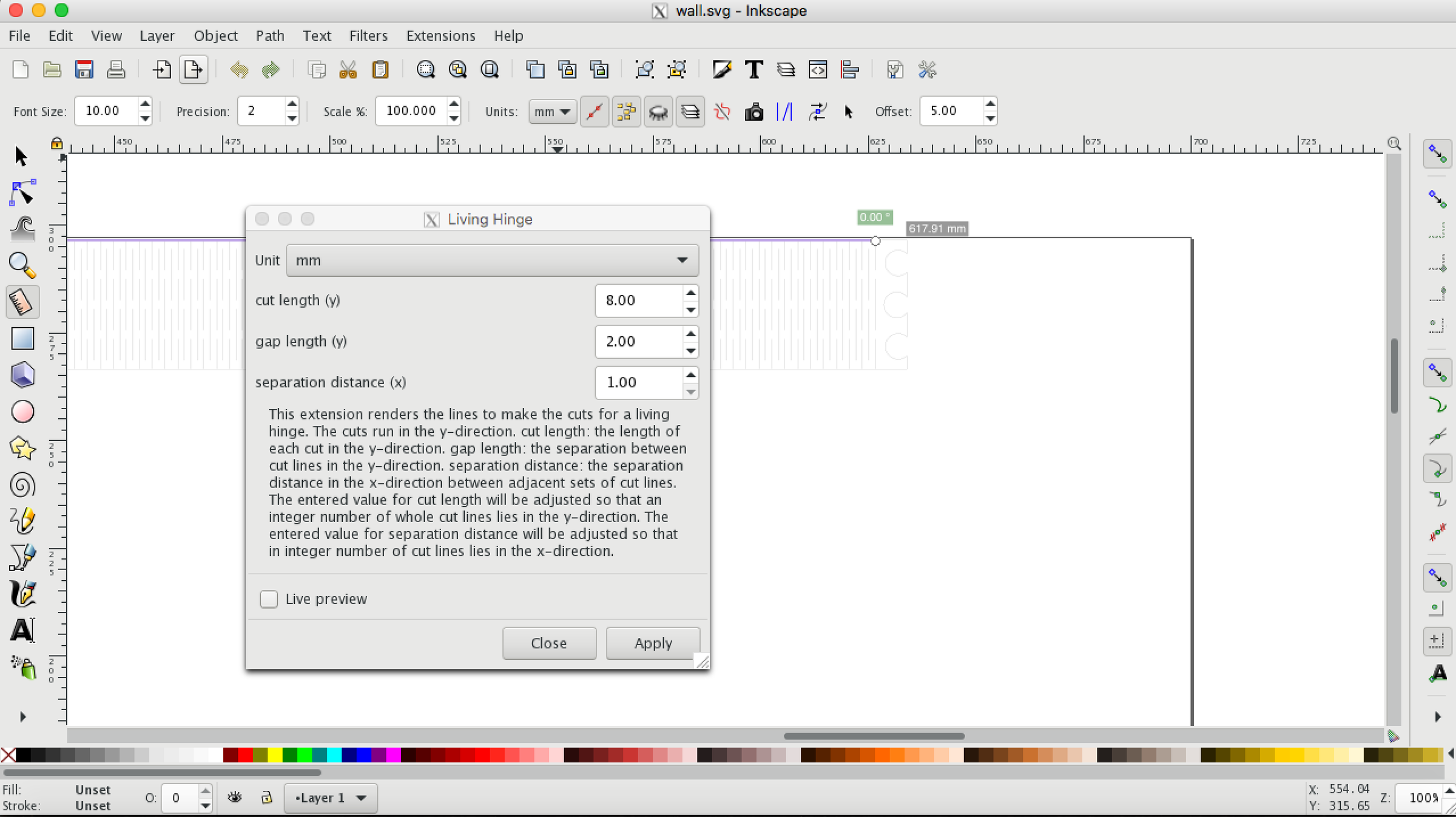Open the Layer 1 dropdown
Viewport: 1456px width, 817px height.
coord(331,798)
